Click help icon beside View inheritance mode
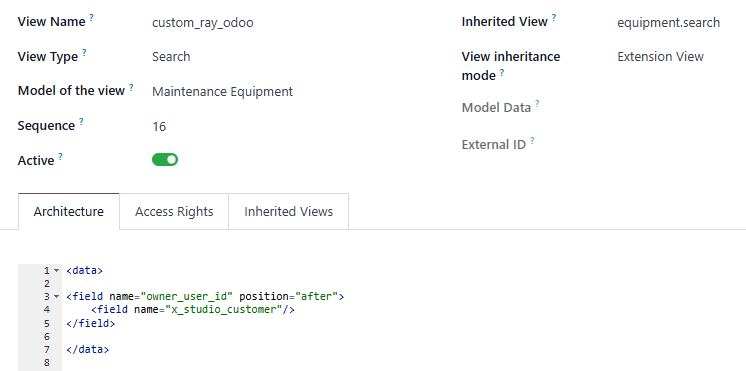 (502, 72)
